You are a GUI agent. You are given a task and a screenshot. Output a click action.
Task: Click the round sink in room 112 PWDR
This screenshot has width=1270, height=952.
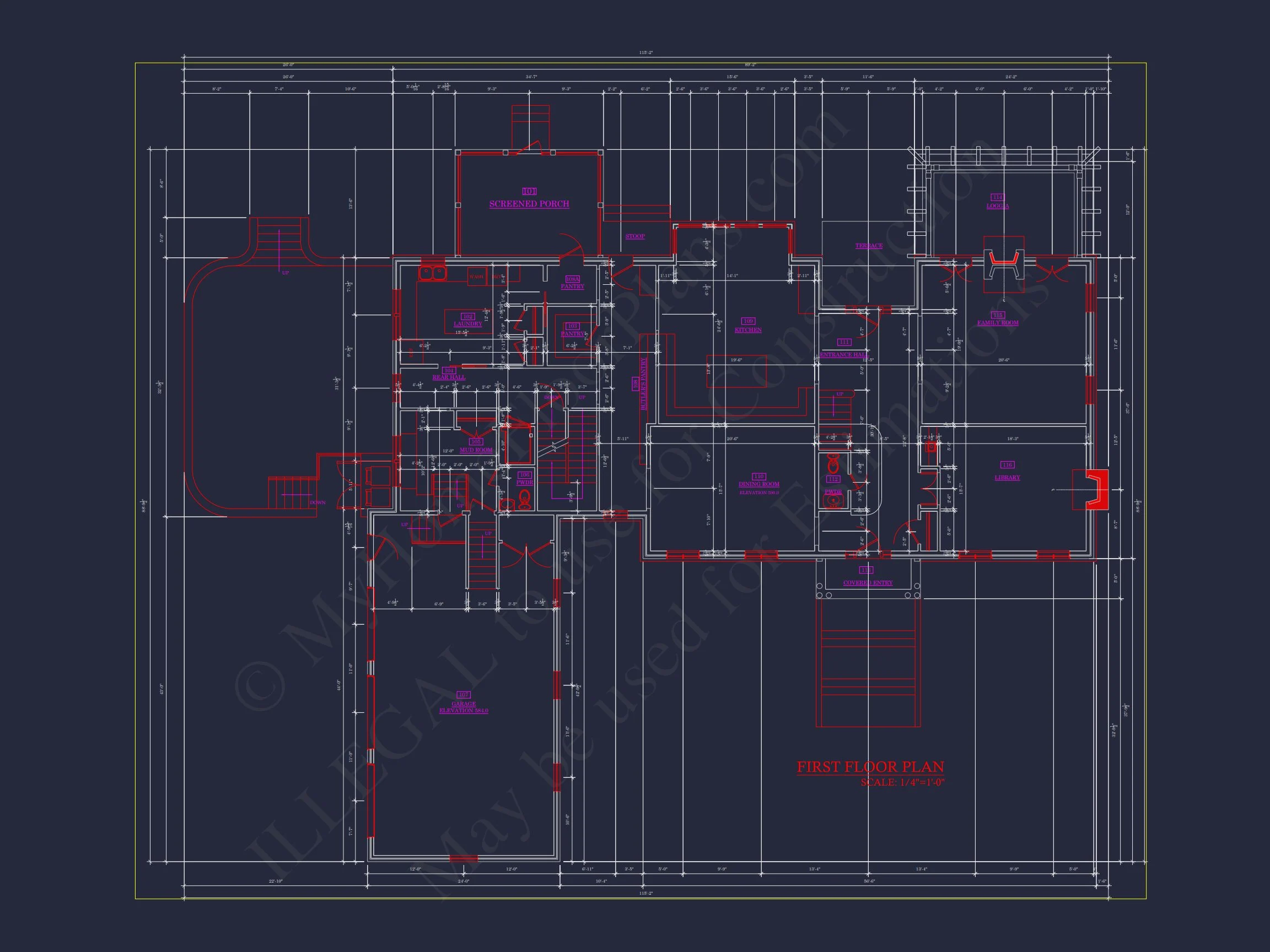tap(832, 501)
